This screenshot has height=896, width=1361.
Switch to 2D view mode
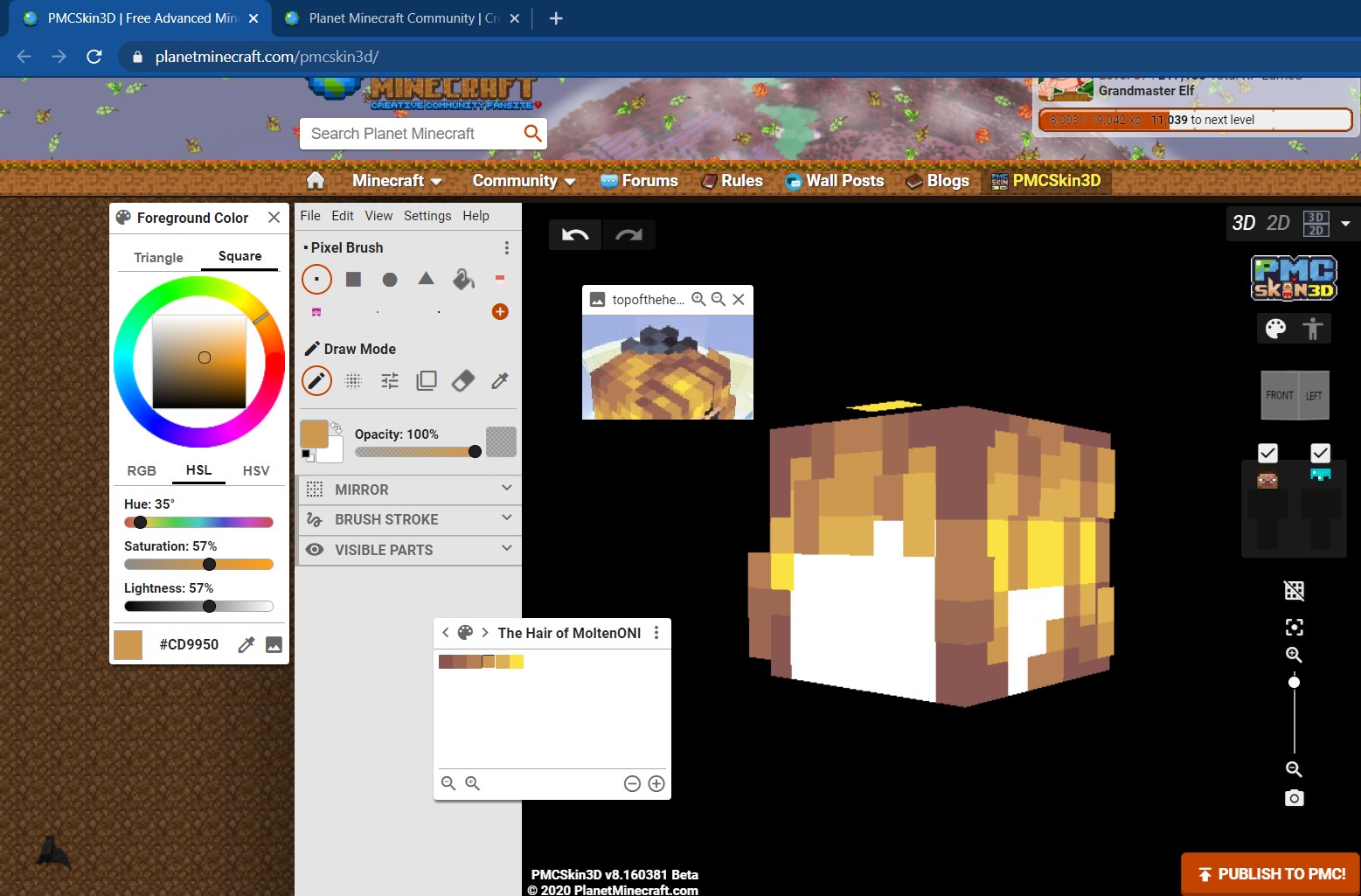click(1278, 223)
